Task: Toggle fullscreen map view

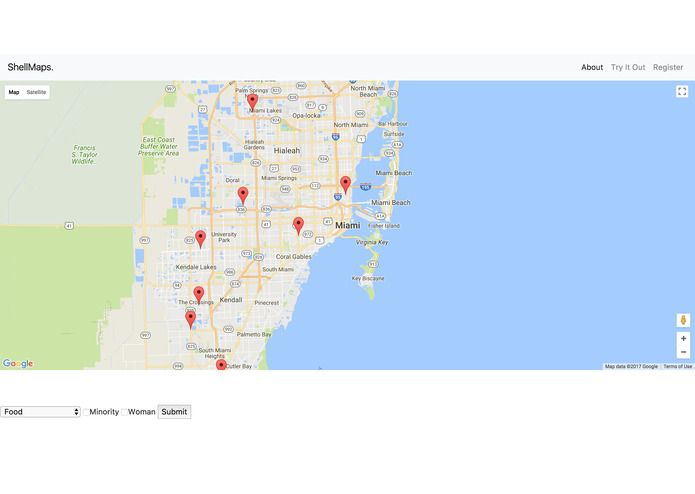Action: click(682, 91)
